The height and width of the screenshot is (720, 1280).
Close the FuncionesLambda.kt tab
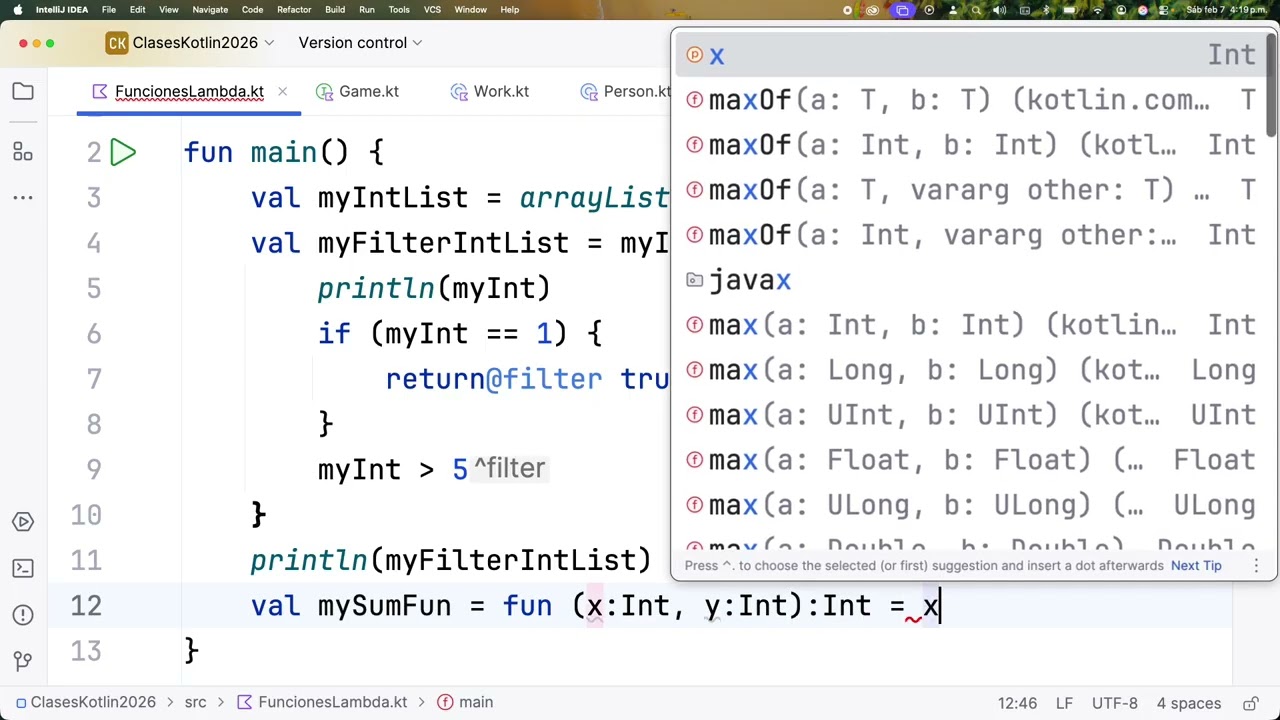click(282, 92)
